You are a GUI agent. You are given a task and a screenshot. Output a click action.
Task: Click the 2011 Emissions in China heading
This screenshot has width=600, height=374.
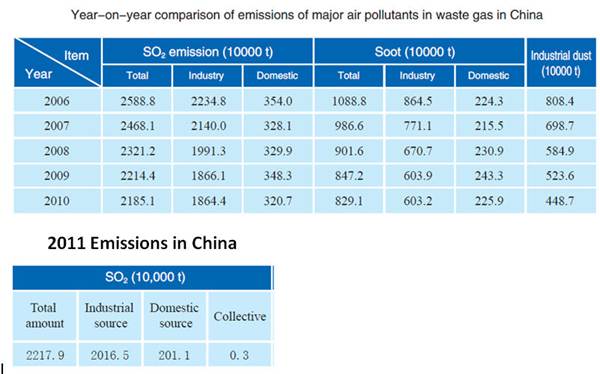click(x=142, y=243)
